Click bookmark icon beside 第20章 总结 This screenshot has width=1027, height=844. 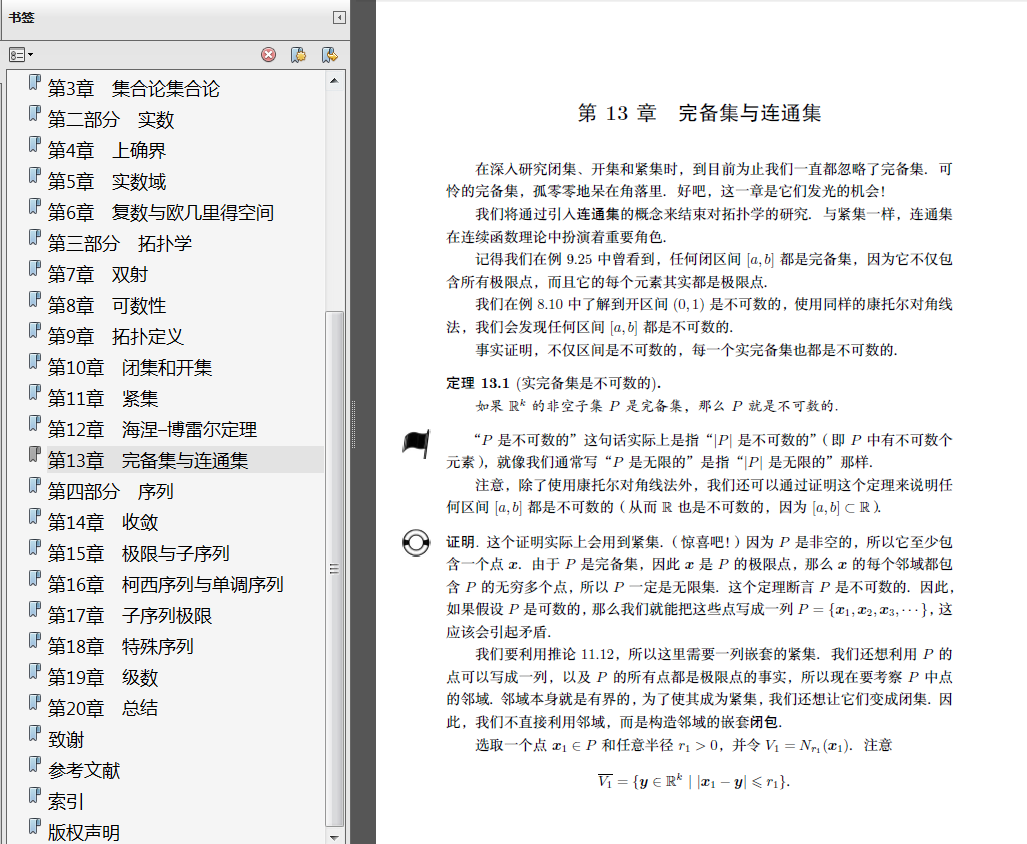(35, 703)
